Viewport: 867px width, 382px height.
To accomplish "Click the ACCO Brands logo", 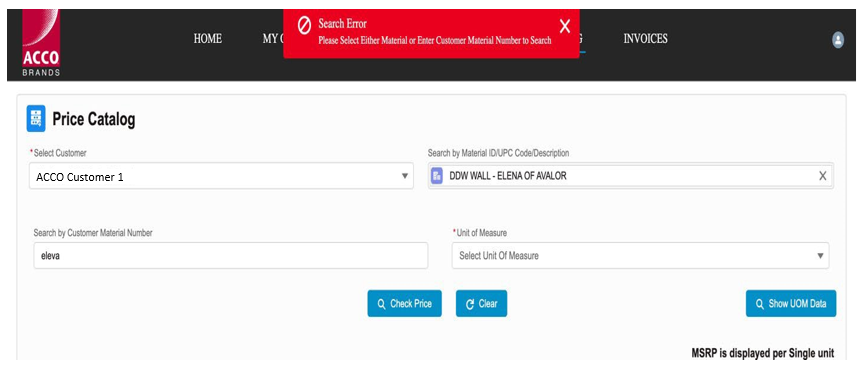I will [x=41, y=43].
